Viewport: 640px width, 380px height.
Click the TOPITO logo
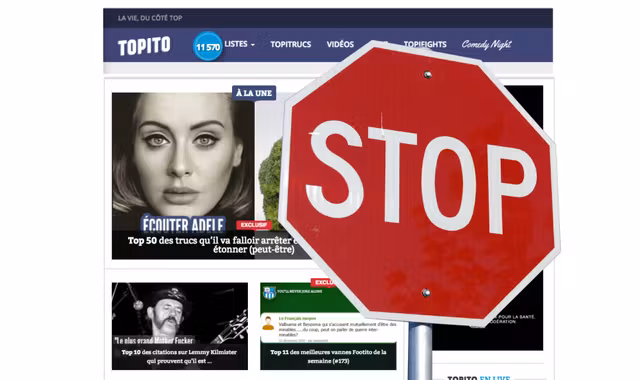click(x=144, y=46)
